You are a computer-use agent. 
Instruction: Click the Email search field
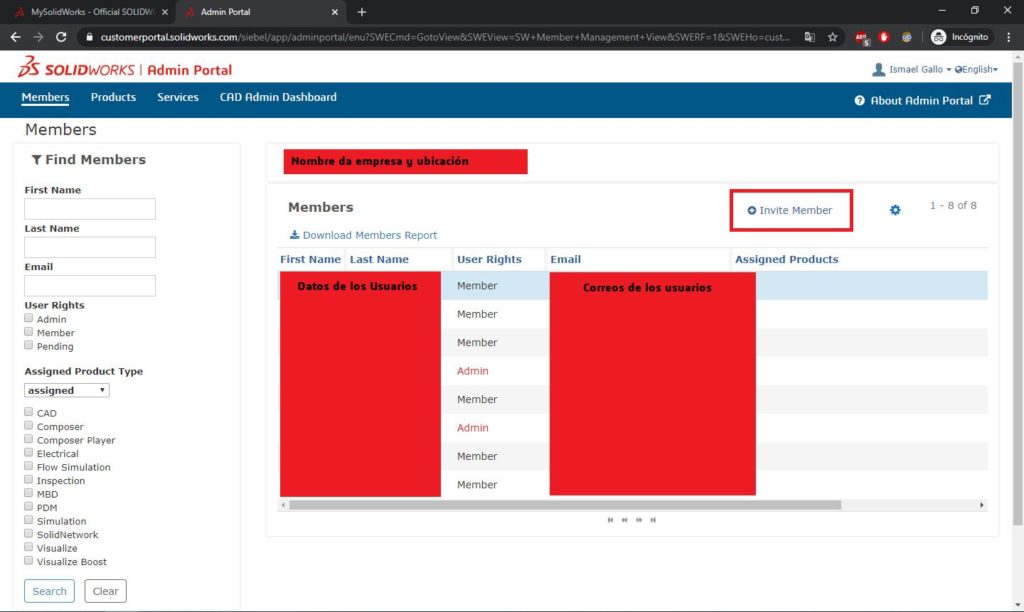click(x=90, y=285)
